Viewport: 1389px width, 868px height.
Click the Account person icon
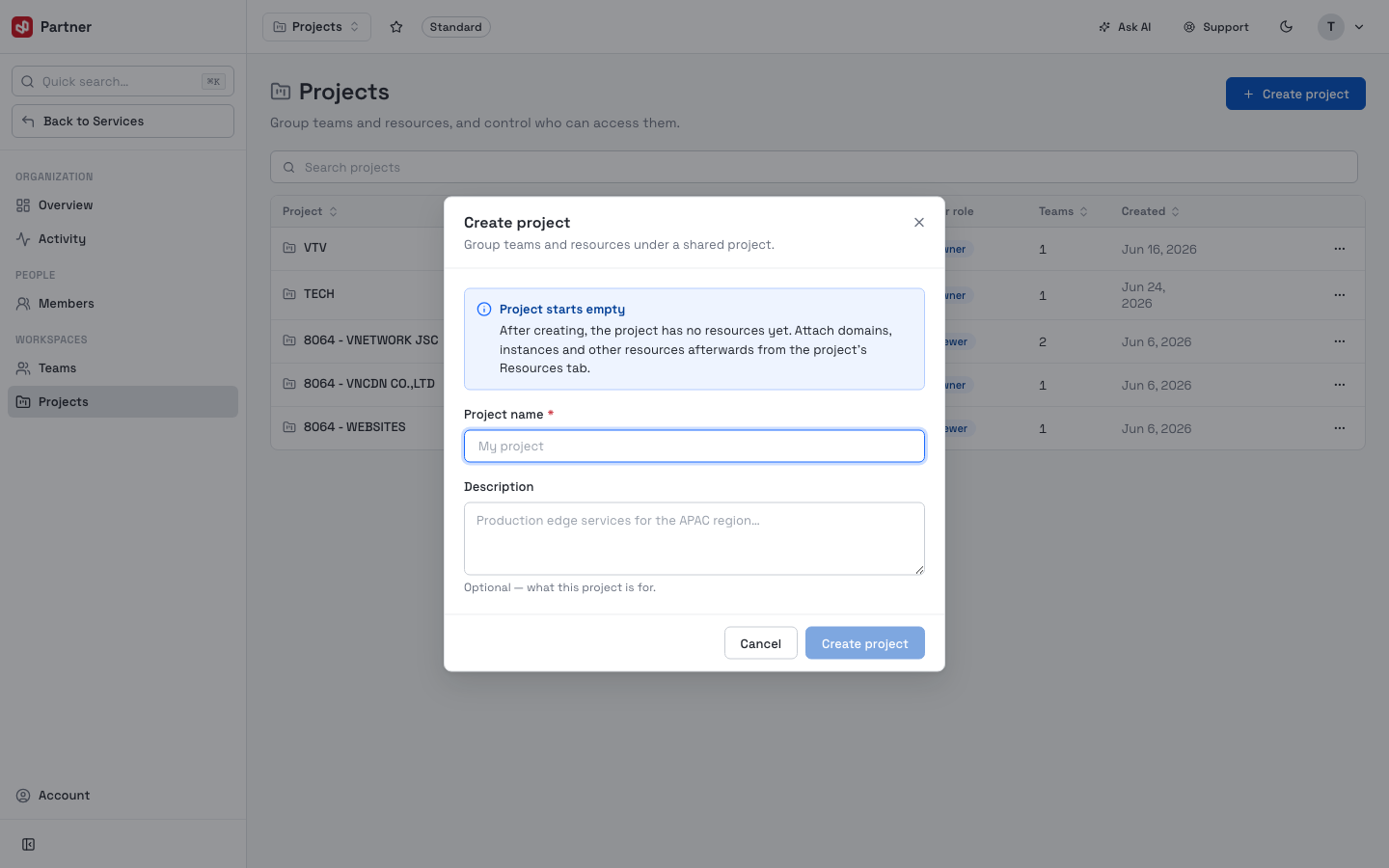click(x=23, y=796)
